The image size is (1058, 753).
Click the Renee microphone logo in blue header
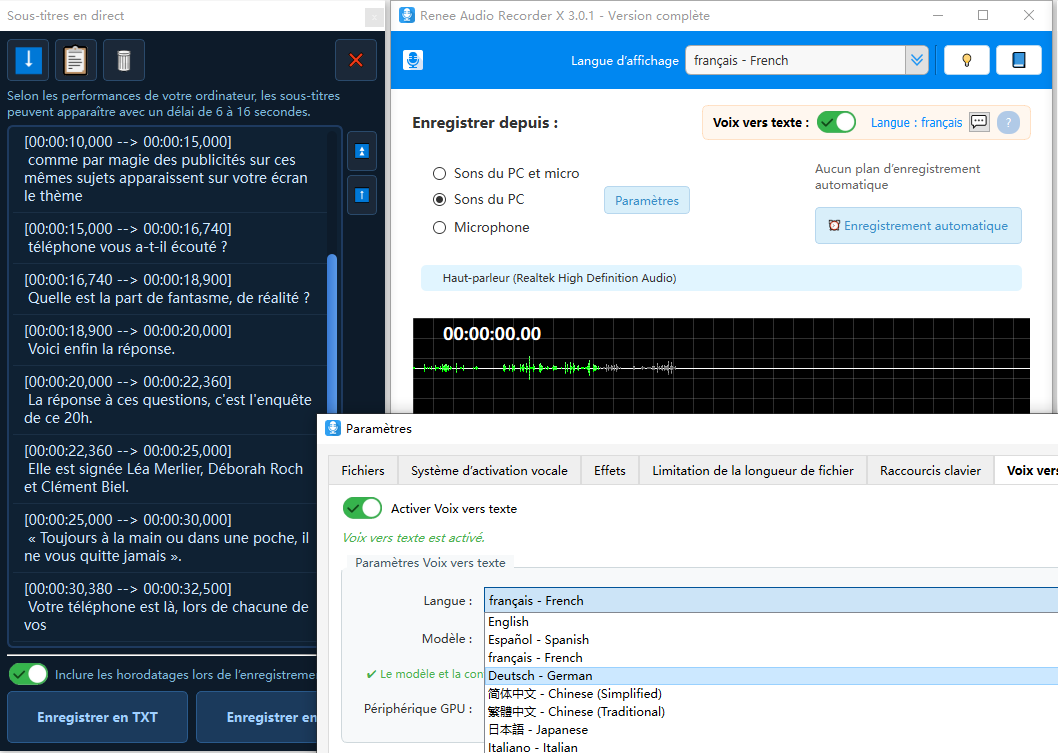(x=413, y=60)
